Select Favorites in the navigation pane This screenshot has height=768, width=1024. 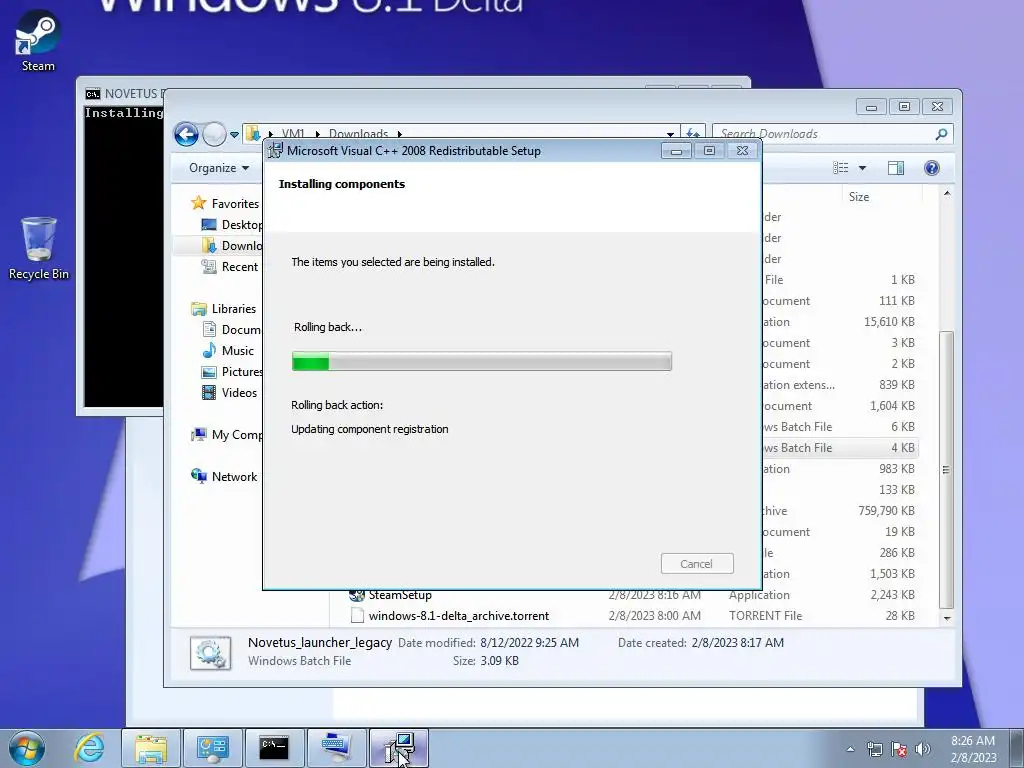(x=226, y=204)
